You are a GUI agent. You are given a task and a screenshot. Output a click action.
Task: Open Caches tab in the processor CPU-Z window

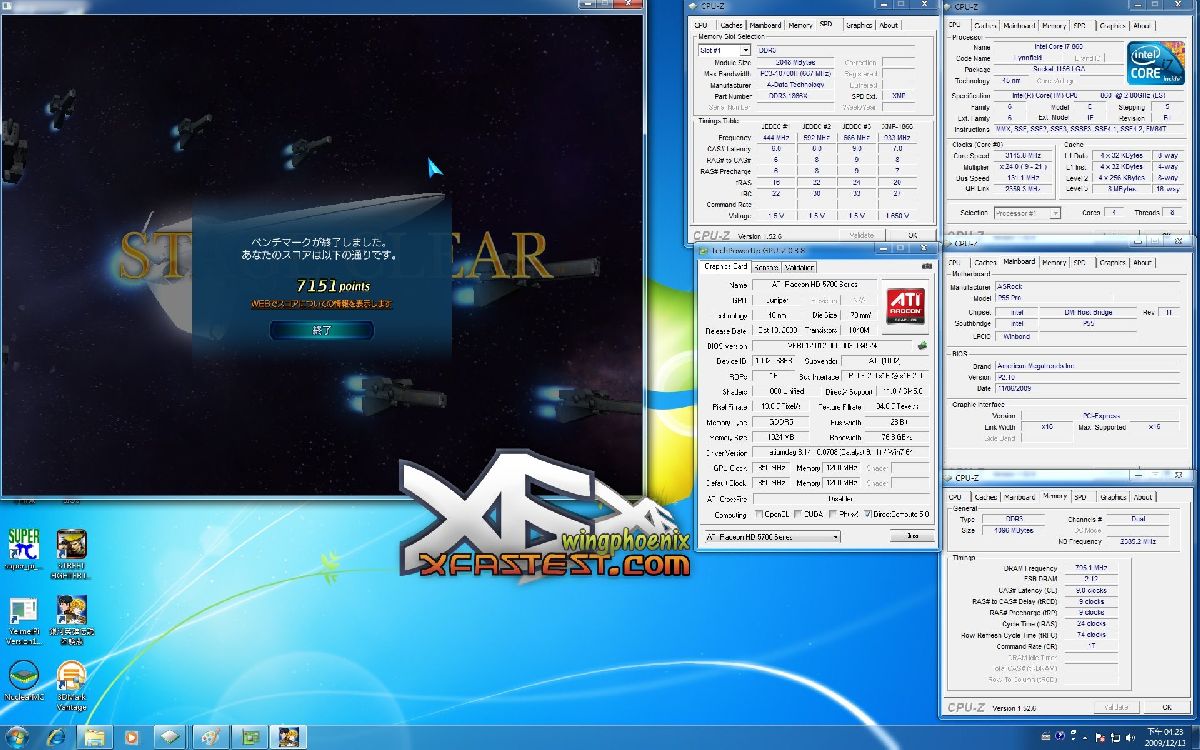click(x=985, y=26)
